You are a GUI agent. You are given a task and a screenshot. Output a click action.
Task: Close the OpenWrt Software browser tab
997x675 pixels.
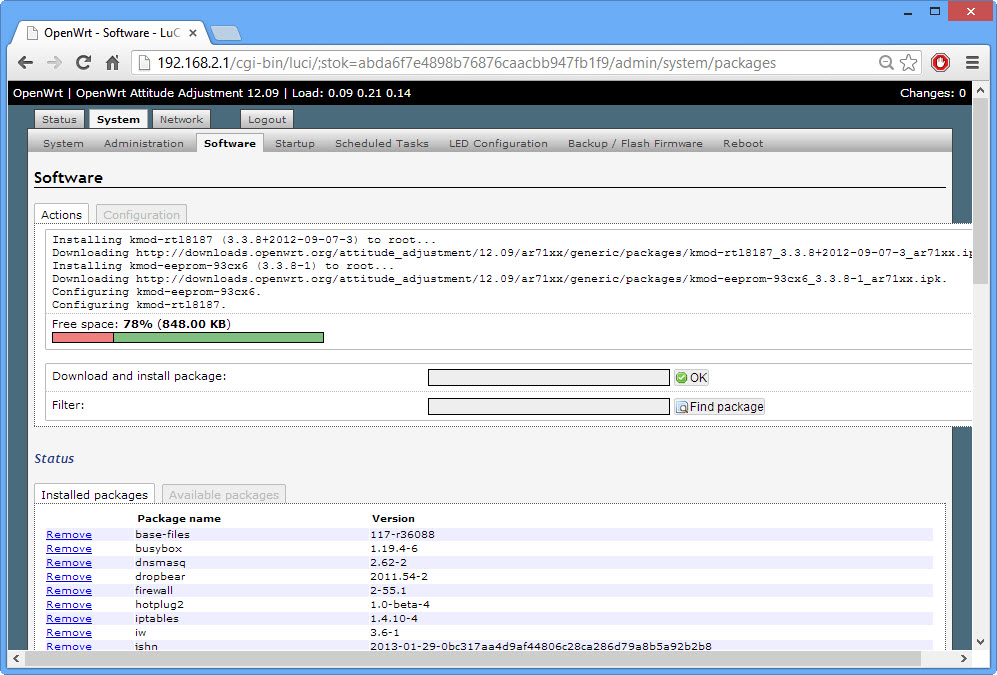coord(193,33)
